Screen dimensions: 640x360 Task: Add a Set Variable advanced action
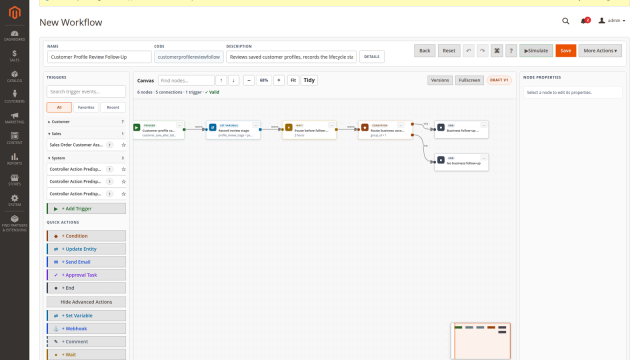[x=86, y=316]
